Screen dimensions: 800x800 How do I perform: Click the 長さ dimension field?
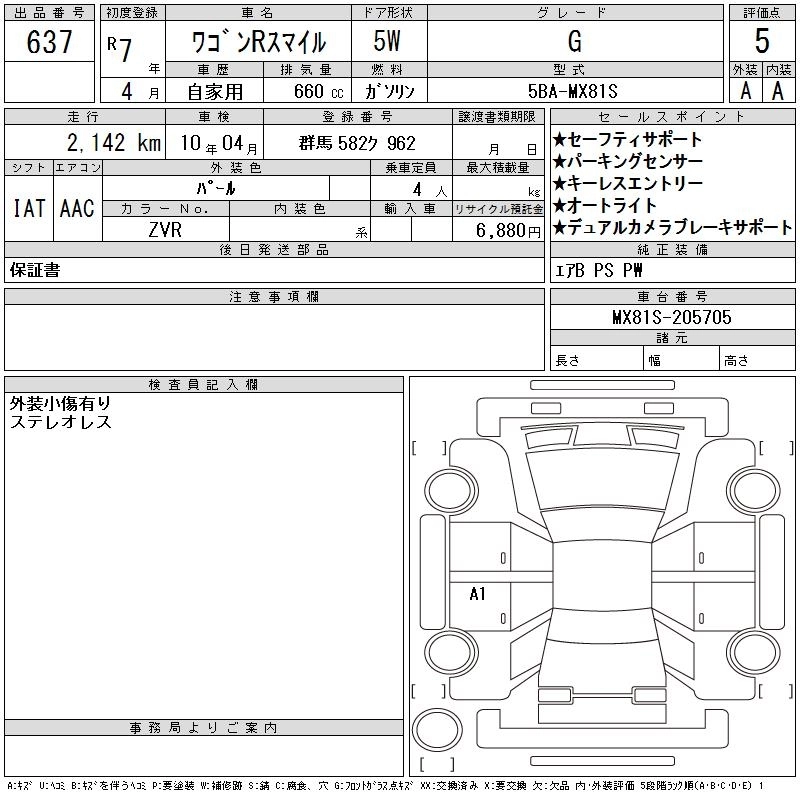click(x=596, y=360)
